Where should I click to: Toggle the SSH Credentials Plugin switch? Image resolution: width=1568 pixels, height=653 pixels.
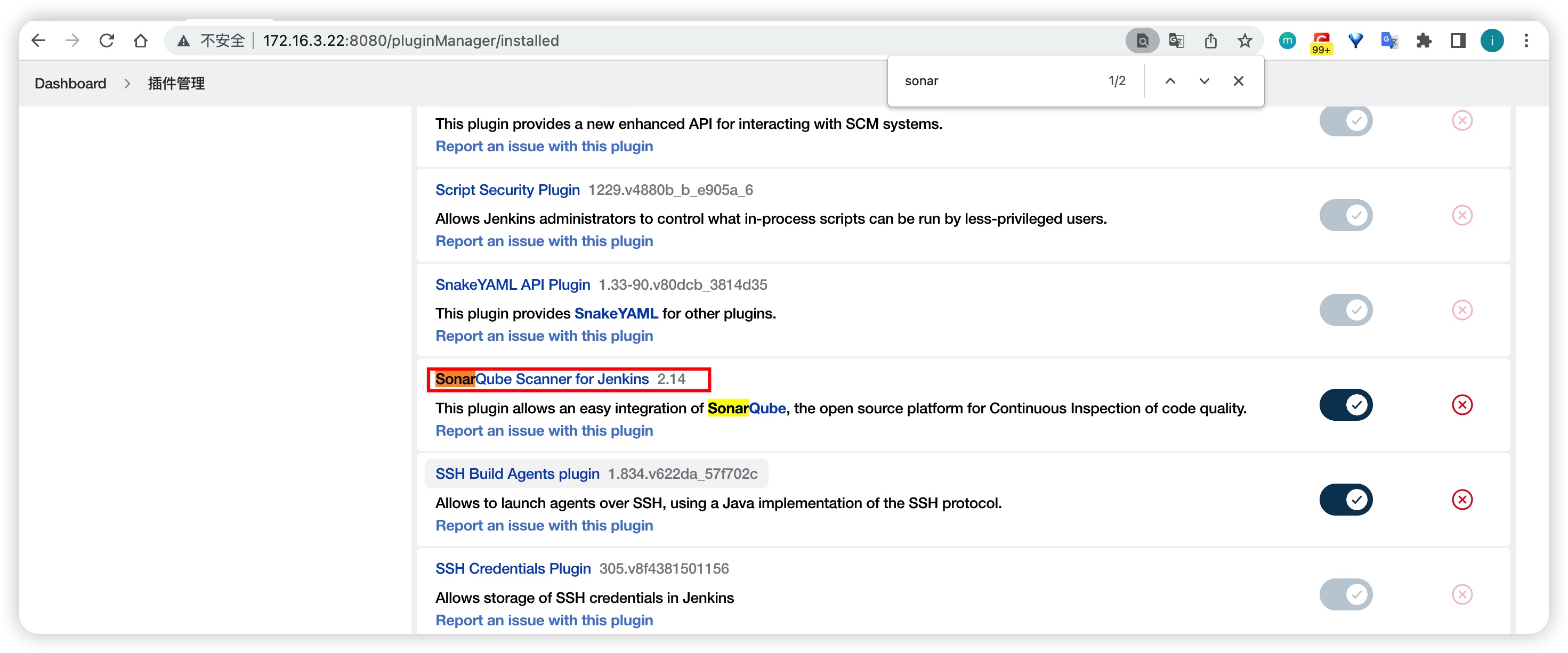[x=1346, y=594]
